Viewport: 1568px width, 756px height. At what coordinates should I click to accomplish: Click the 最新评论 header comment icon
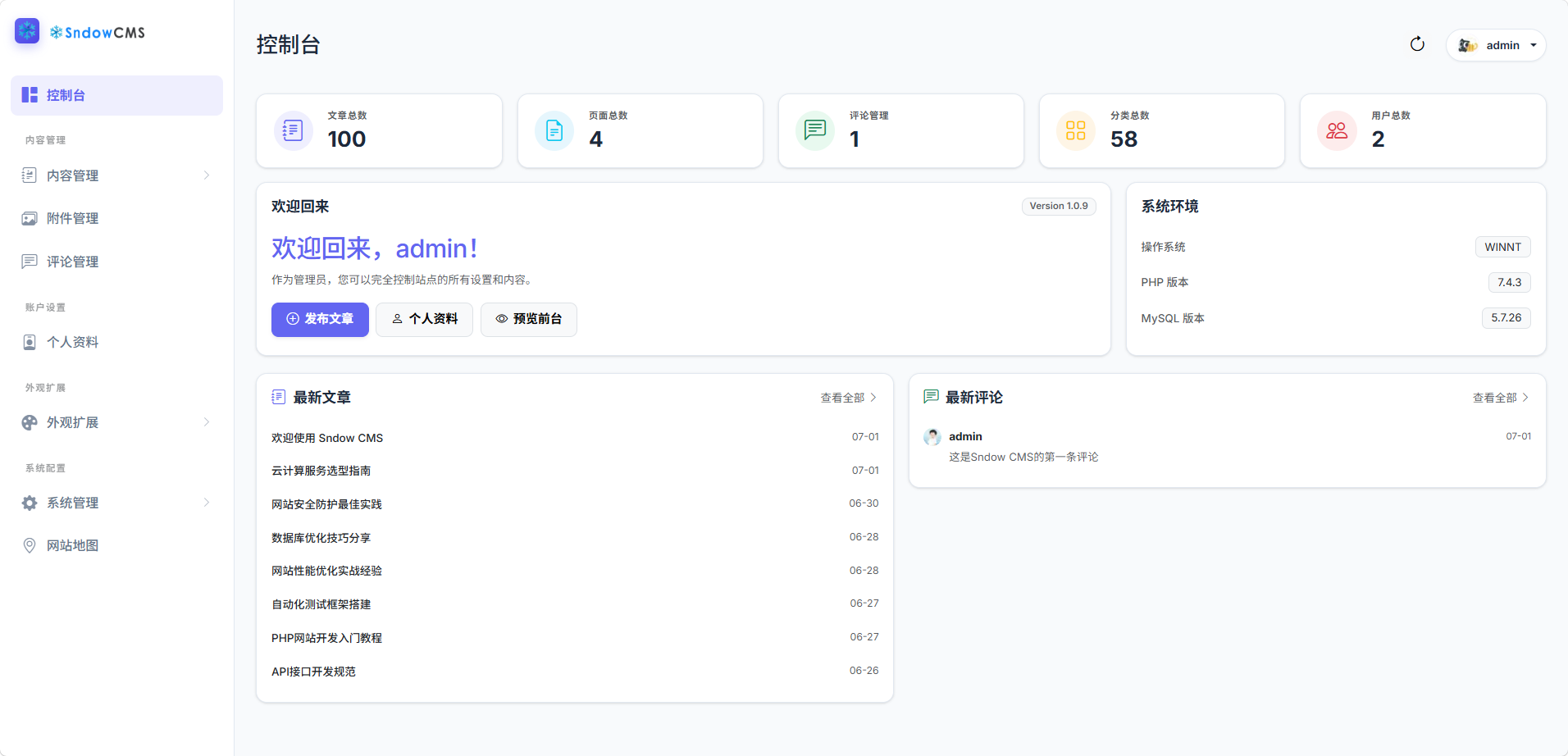pos(931,397)
